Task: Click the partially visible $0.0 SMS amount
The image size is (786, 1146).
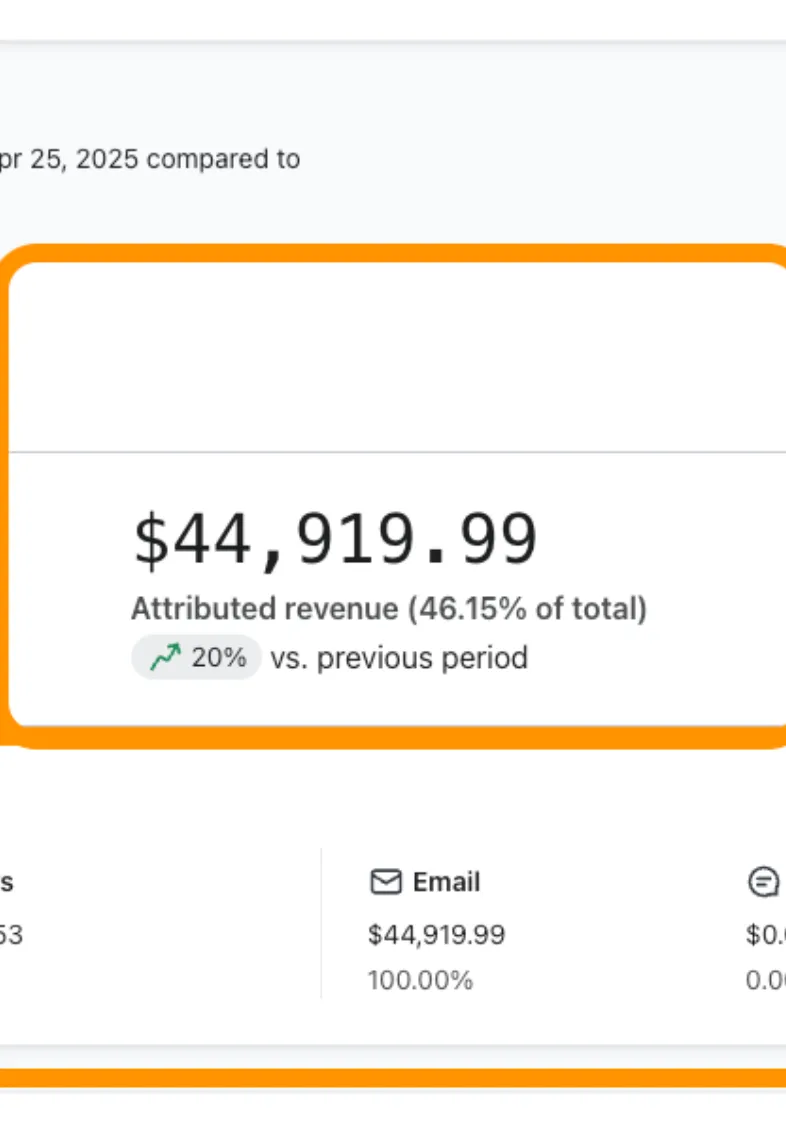Action: pos(766,935)
